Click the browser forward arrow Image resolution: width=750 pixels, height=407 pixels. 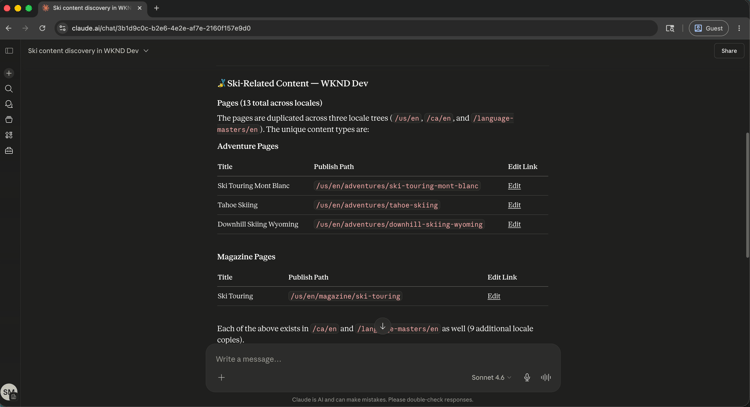click(x=25, y=28)
